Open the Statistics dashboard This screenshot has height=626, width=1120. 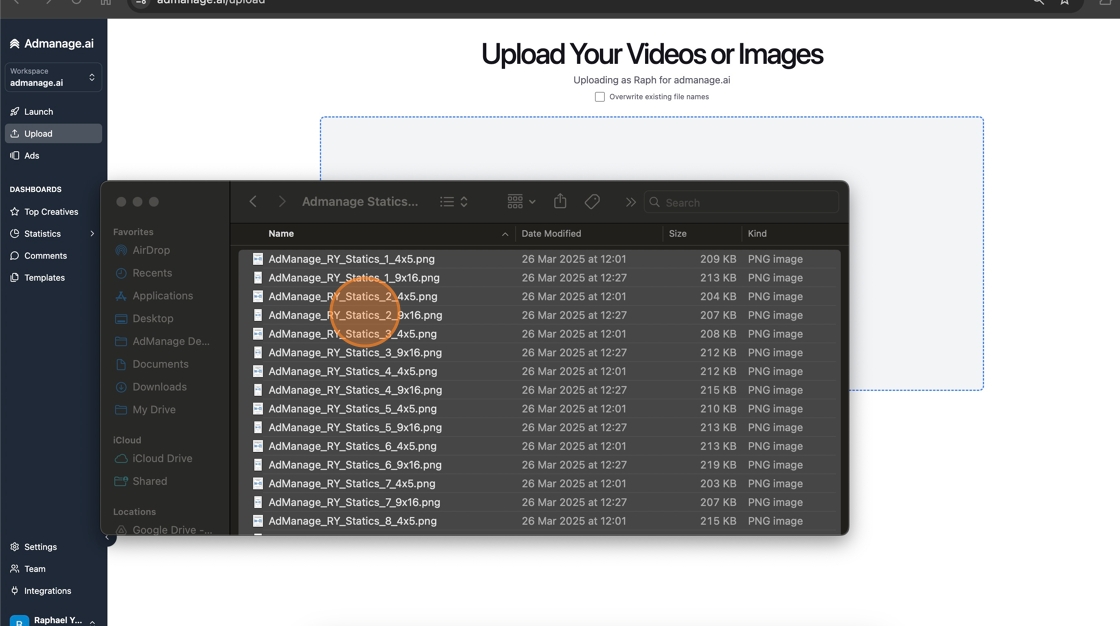click(x=43, y=234)
